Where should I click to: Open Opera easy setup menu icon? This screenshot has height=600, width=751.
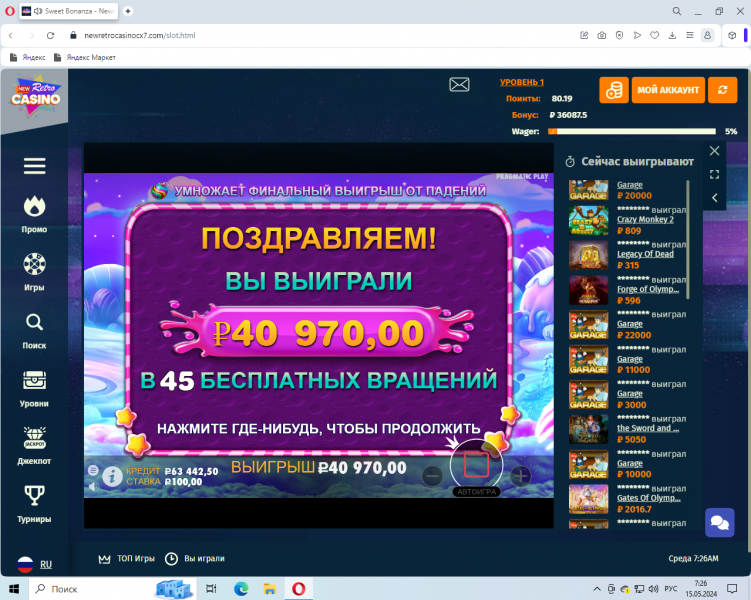coord(690,35)
